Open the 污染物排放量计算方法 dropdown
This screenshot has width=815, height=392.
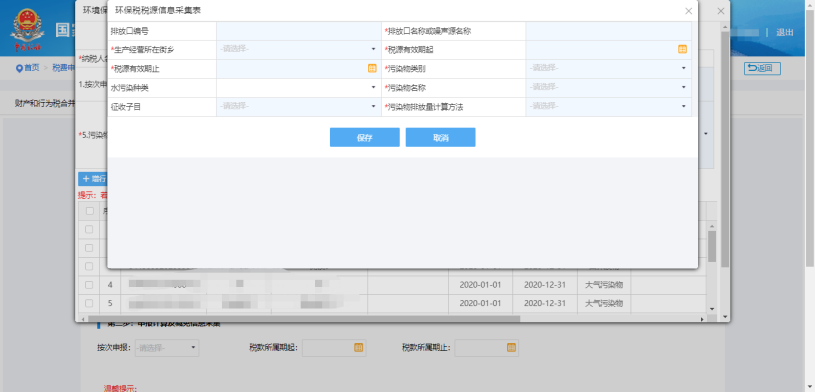(x=608, y=107)
